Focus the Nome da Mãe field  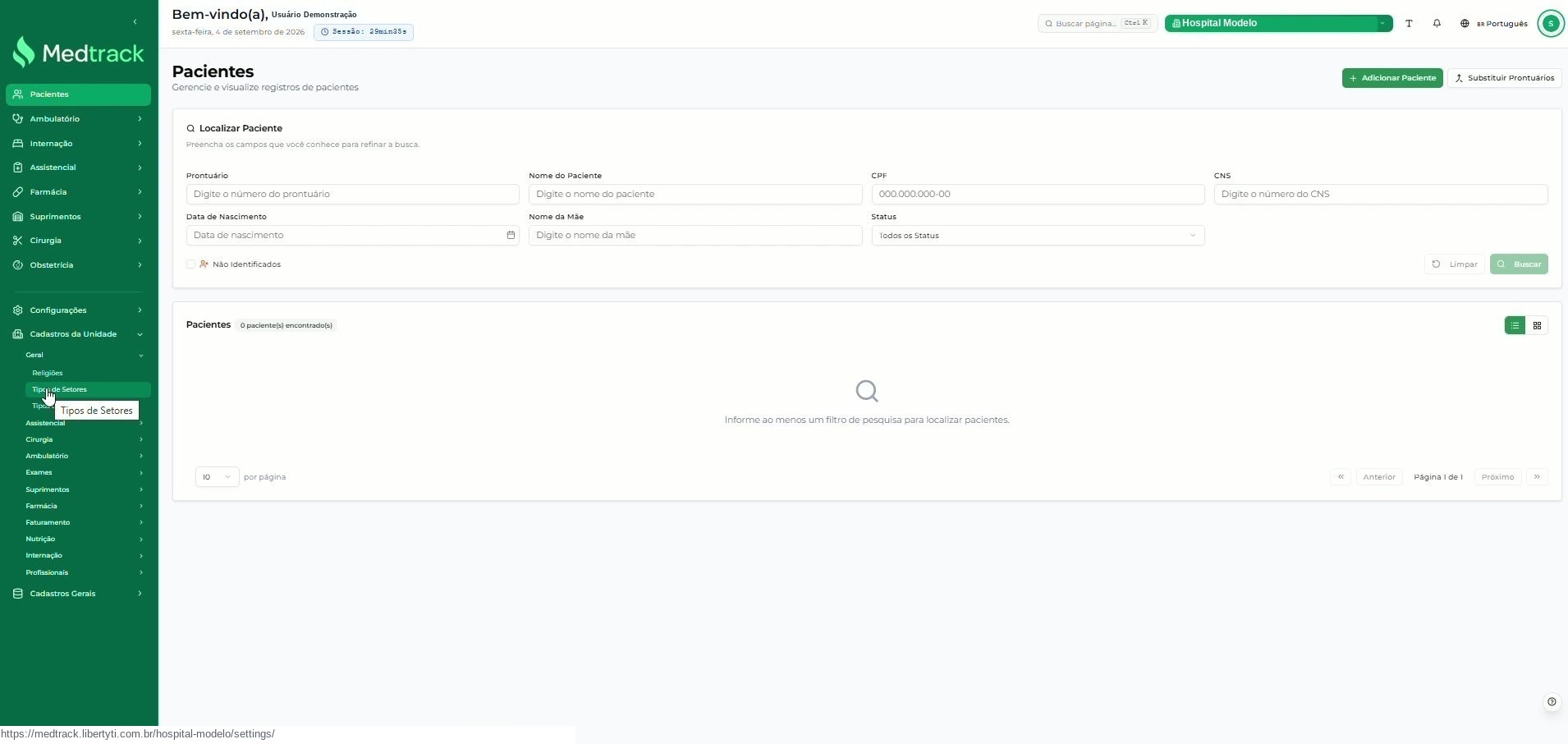pos(695,235)
